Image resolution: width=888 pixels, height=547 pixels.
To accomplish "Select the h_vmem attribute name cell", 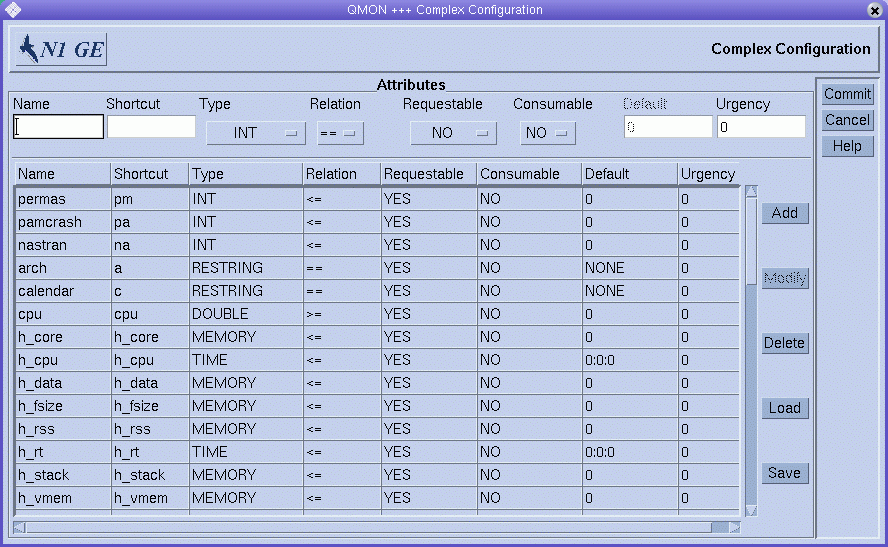I will click(63, 498).
